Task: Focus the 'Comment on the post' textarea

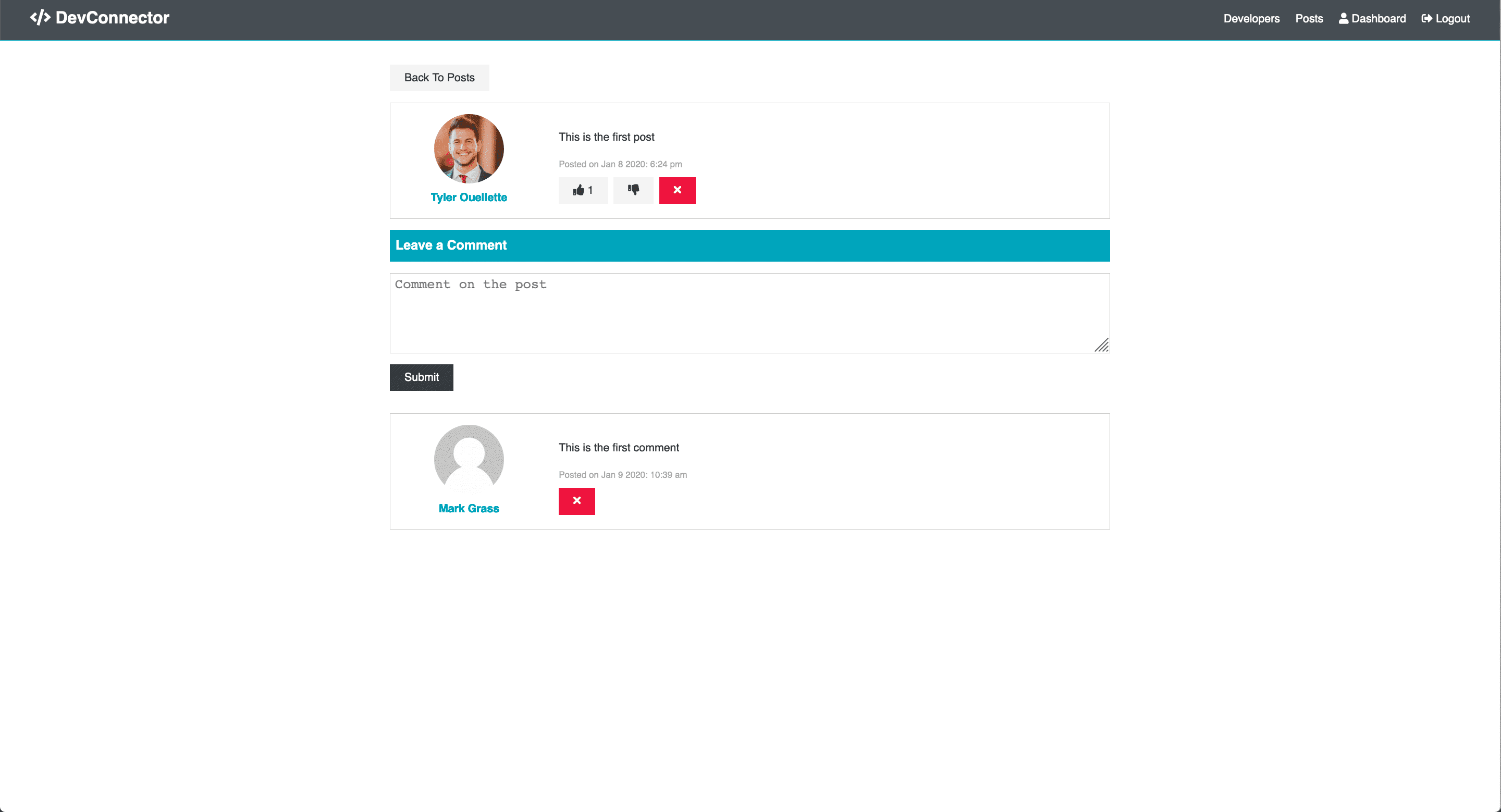Action: 749,313
